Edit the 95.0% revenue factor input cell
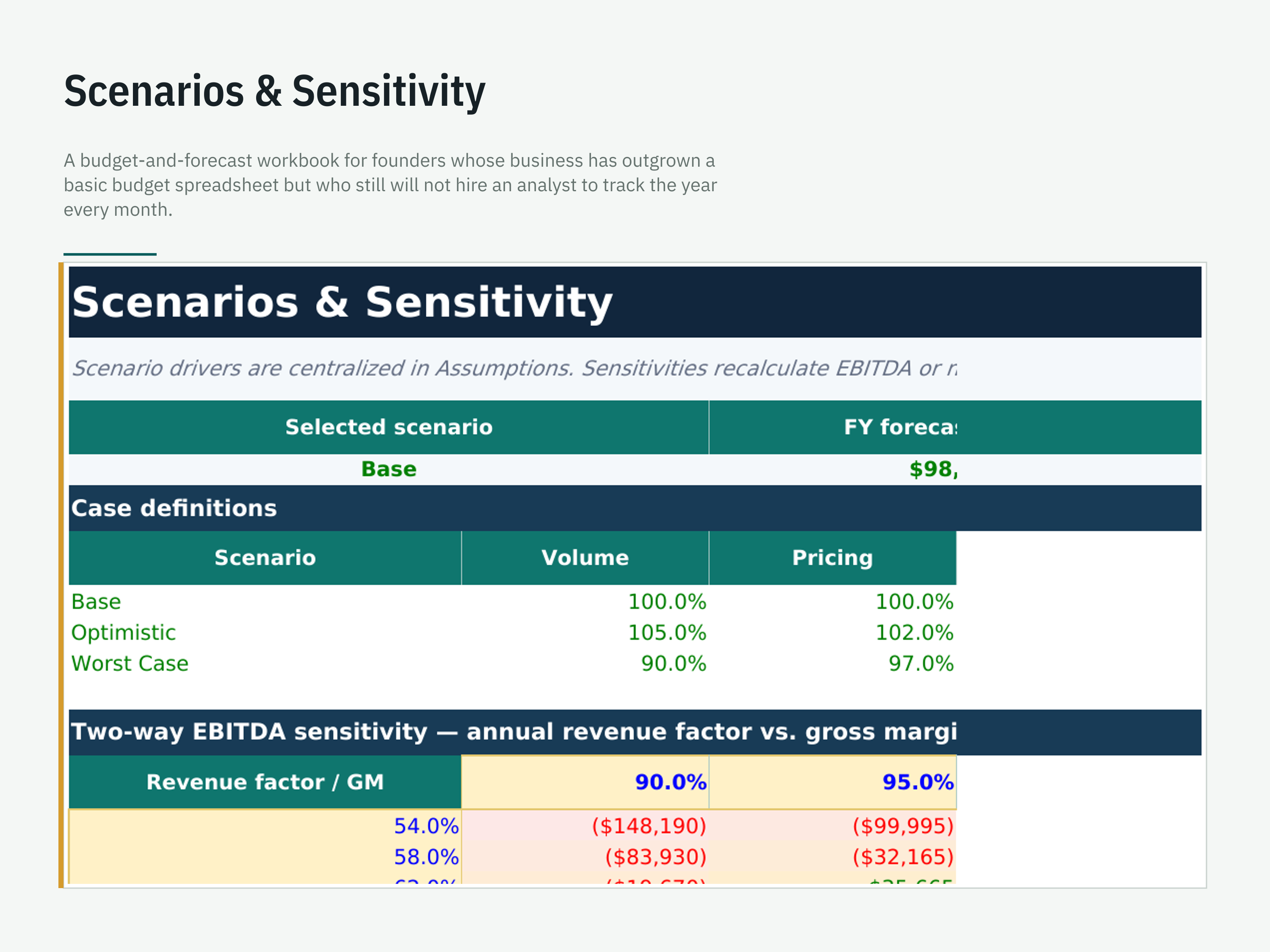The height and width of the screenshot is (952, 1270). pyautogui.click(x=833, y=782)
